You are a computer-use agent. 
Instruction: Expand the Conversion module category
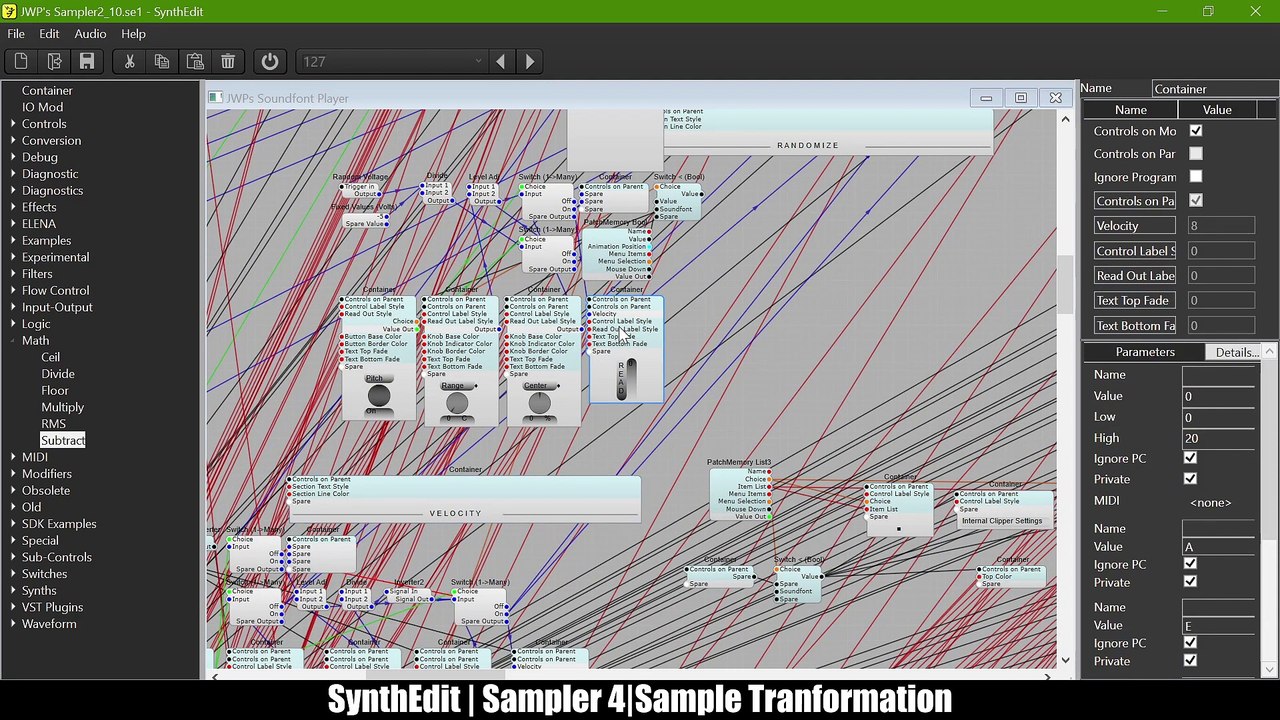(11, 141)
